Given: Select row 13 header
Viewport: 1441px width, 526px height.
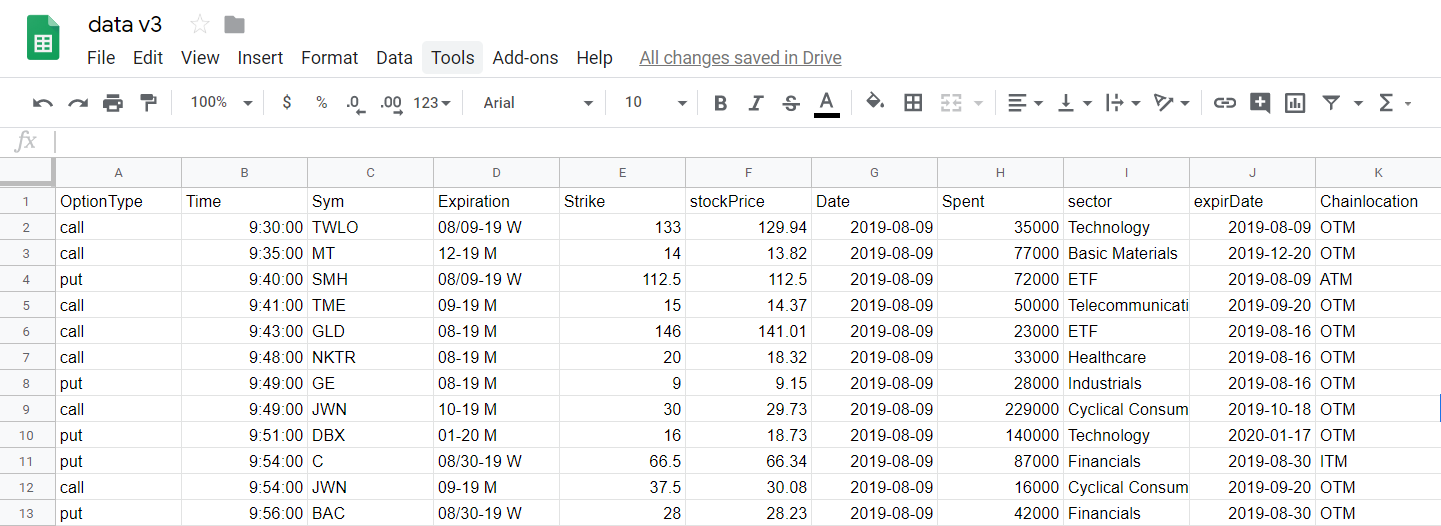Looking at the screenshot, I should click(x=27, y=513).
